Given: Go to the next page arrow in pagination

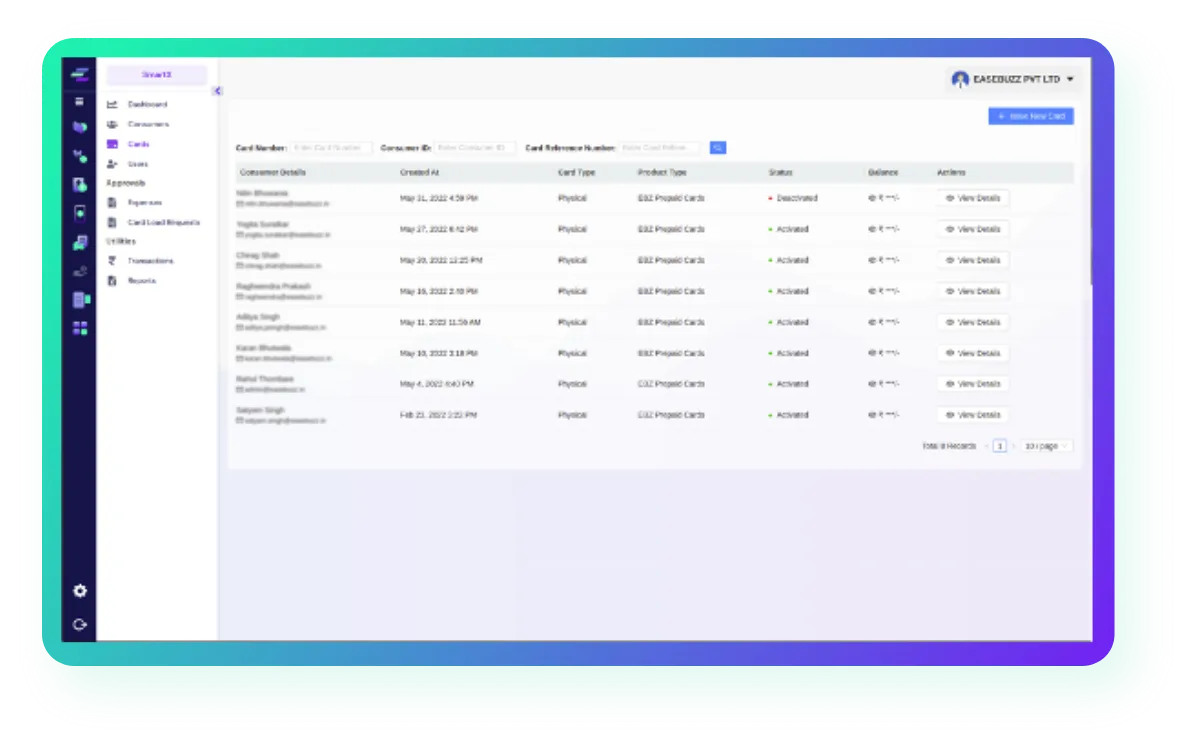Looking at the screenshot, I should [1013, 446].
